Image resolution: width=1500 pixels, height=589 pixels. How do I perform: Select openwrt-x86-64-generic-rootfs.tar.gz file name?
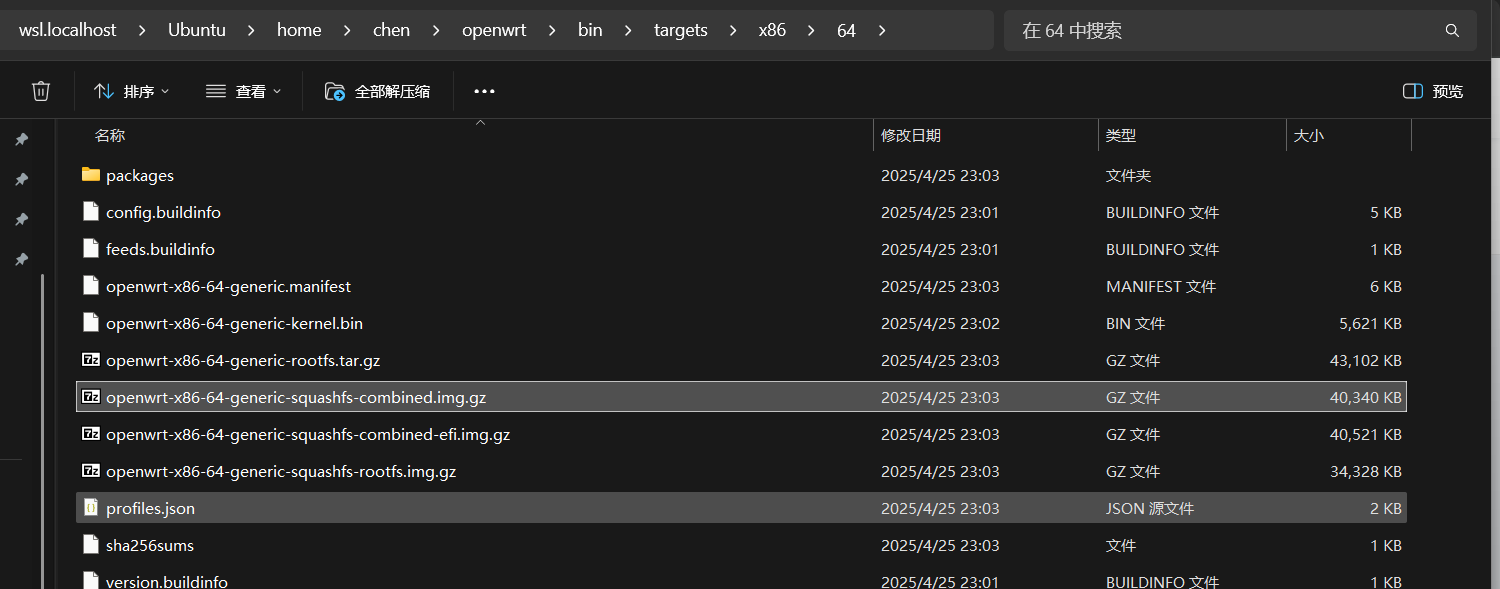243,361
